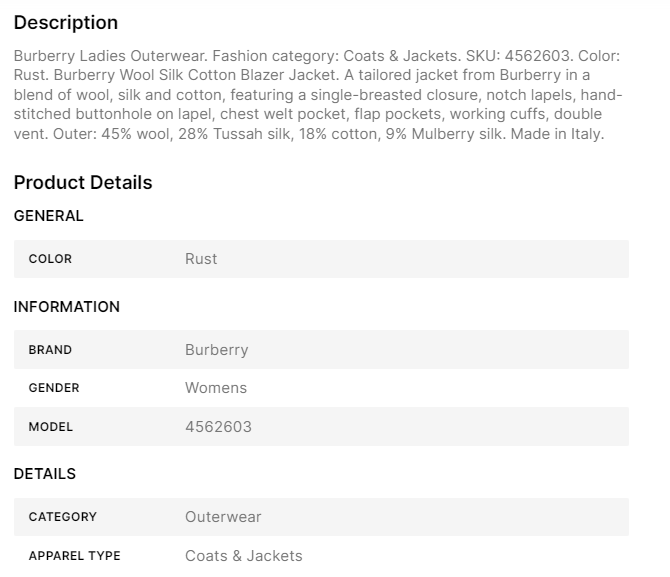
Task: Click the model number 4562603
Action: click(218, 427)
